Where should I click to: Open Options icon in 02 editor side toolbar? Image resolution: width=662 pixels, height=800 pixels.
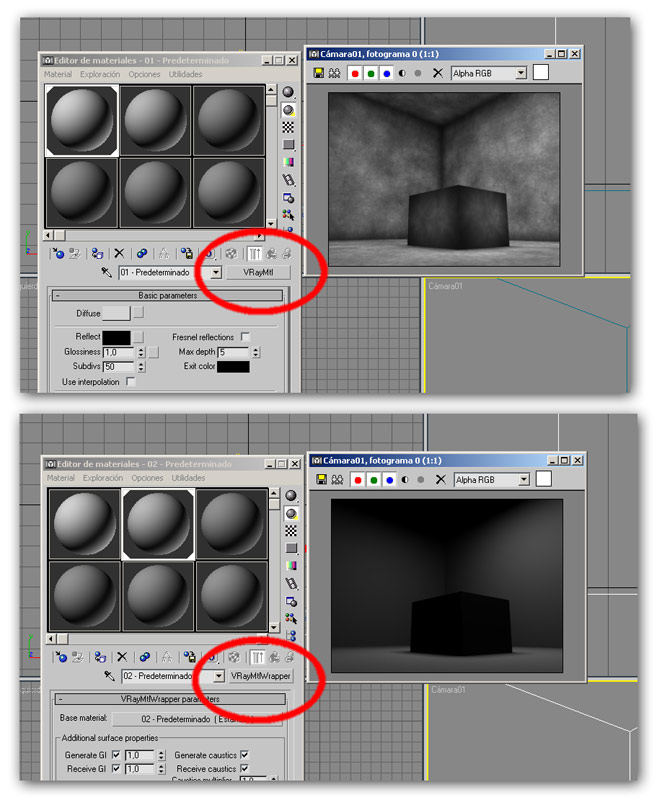pyautogui.click(x=291, y=601)
